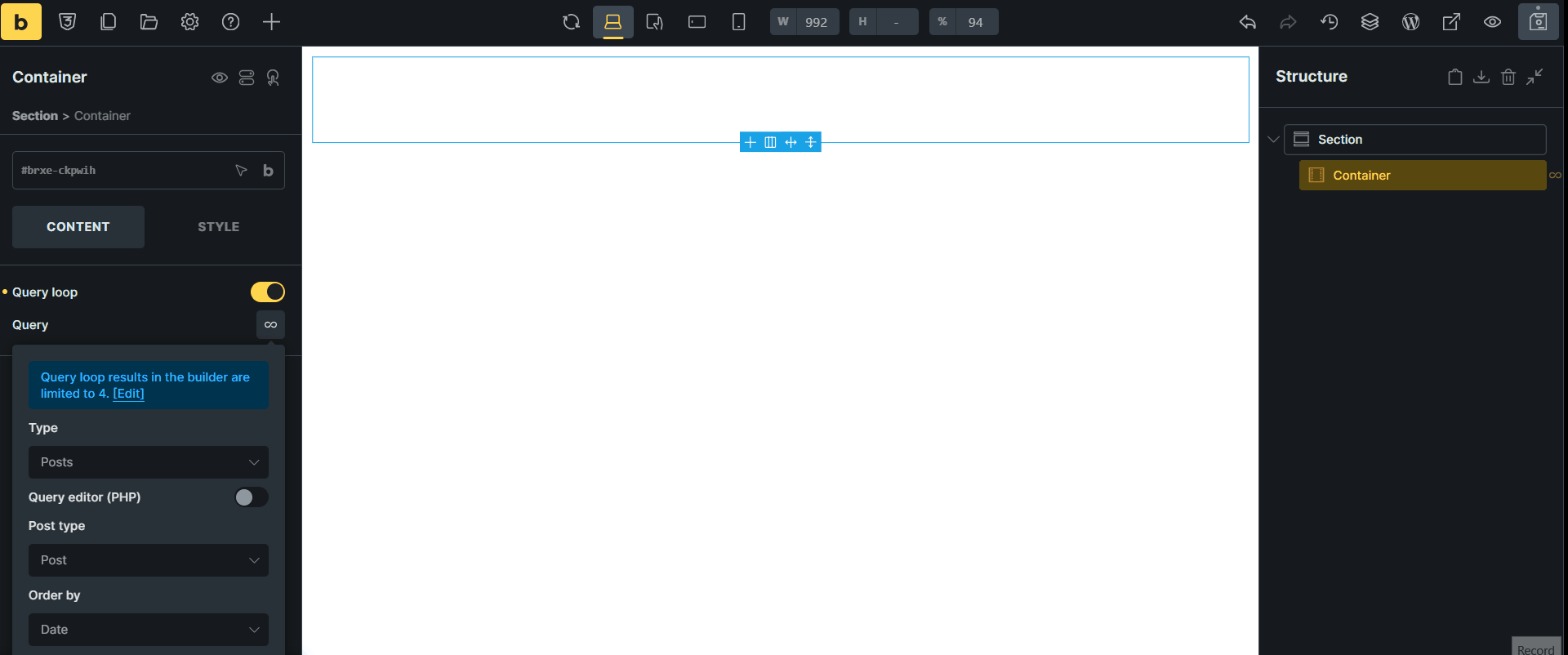The image size is (1568, 655).
Task: Click the Preview eye icon in toolbar
Action: [x=1492, y=22]
